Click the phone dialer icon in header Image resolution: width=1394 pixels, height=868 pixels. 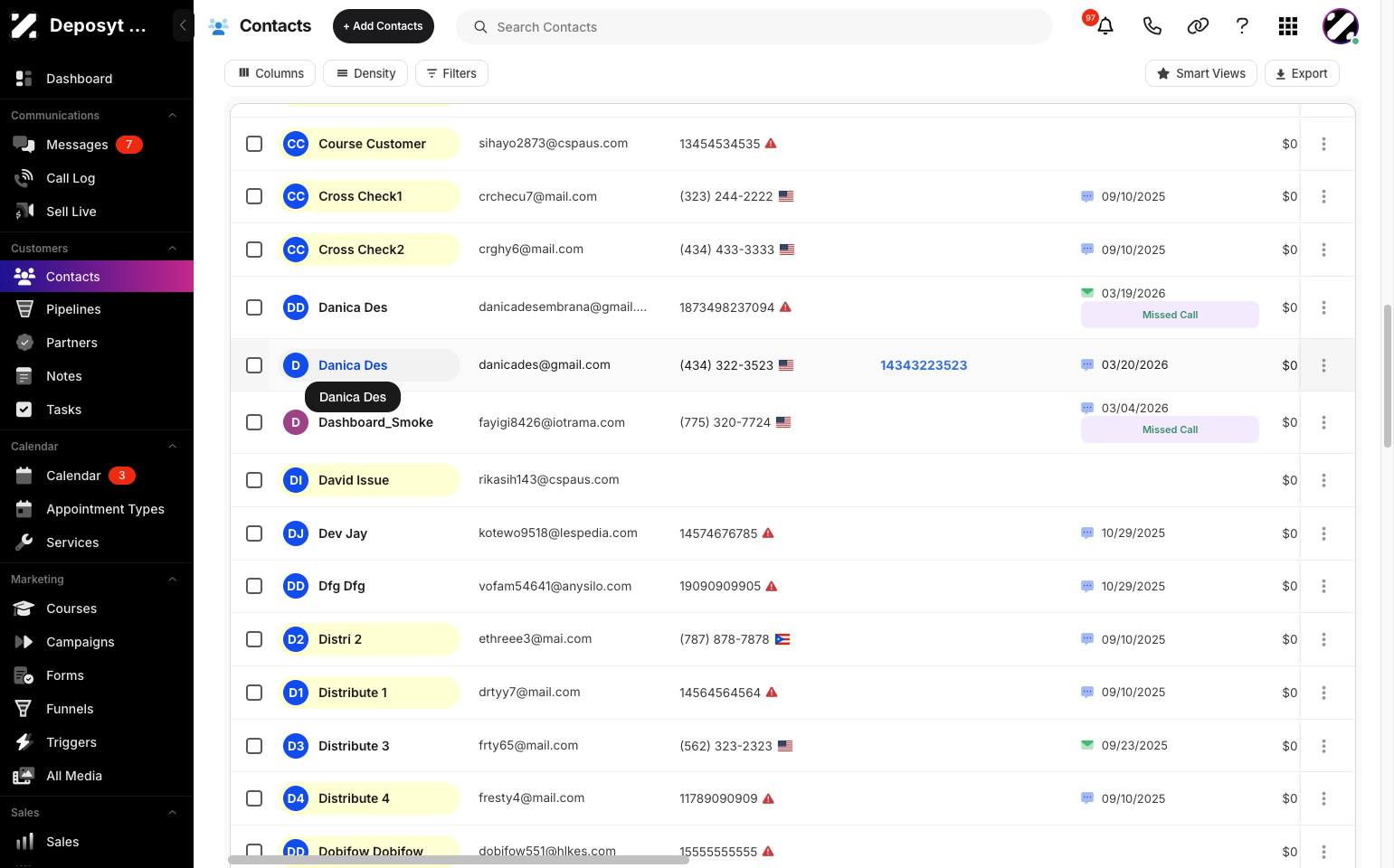(x=1152, y=26)
